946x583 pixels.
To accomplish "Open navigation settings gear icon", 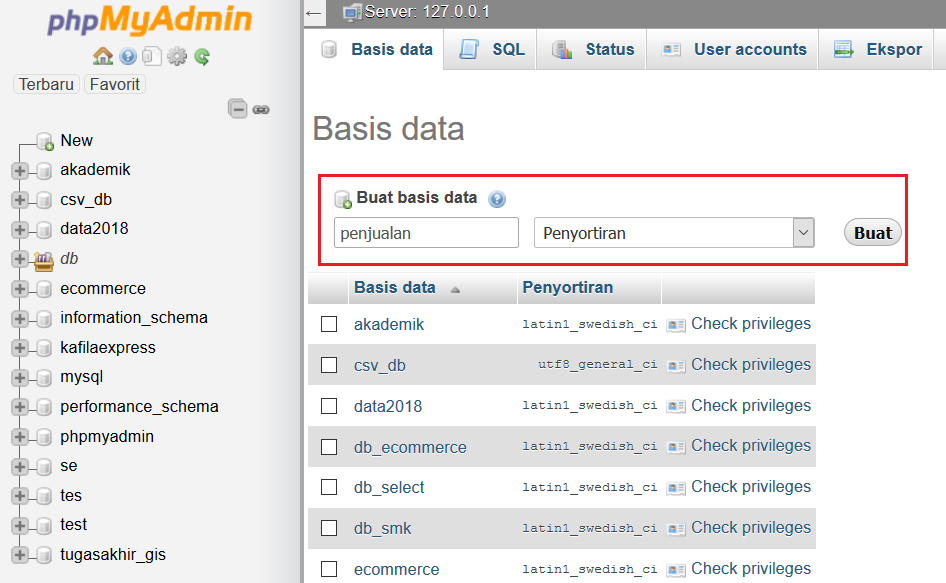I will 177,57.
